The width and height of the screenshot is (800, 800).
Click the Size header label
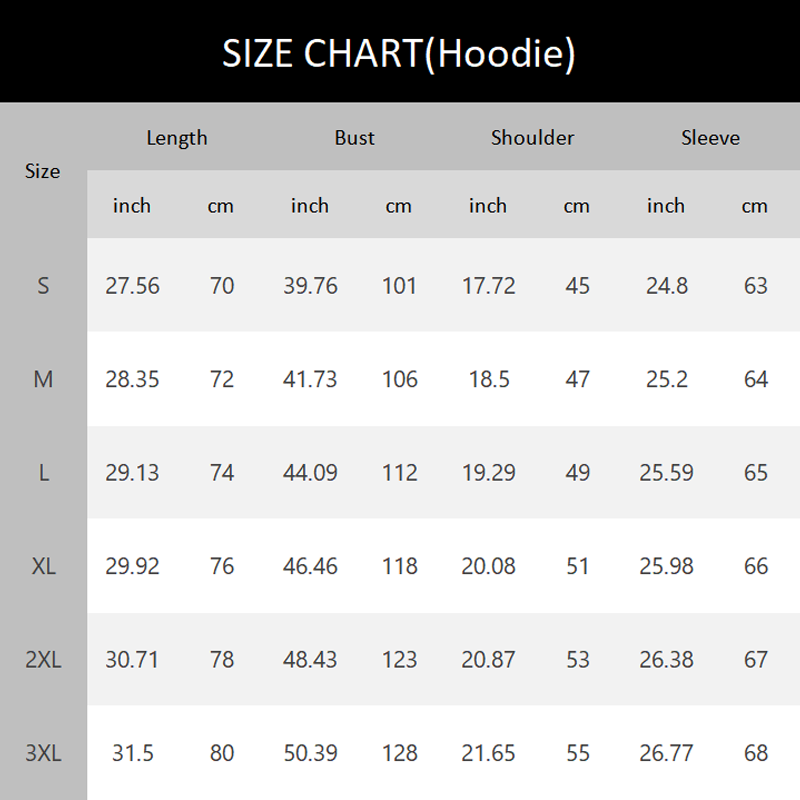point(43,171)
